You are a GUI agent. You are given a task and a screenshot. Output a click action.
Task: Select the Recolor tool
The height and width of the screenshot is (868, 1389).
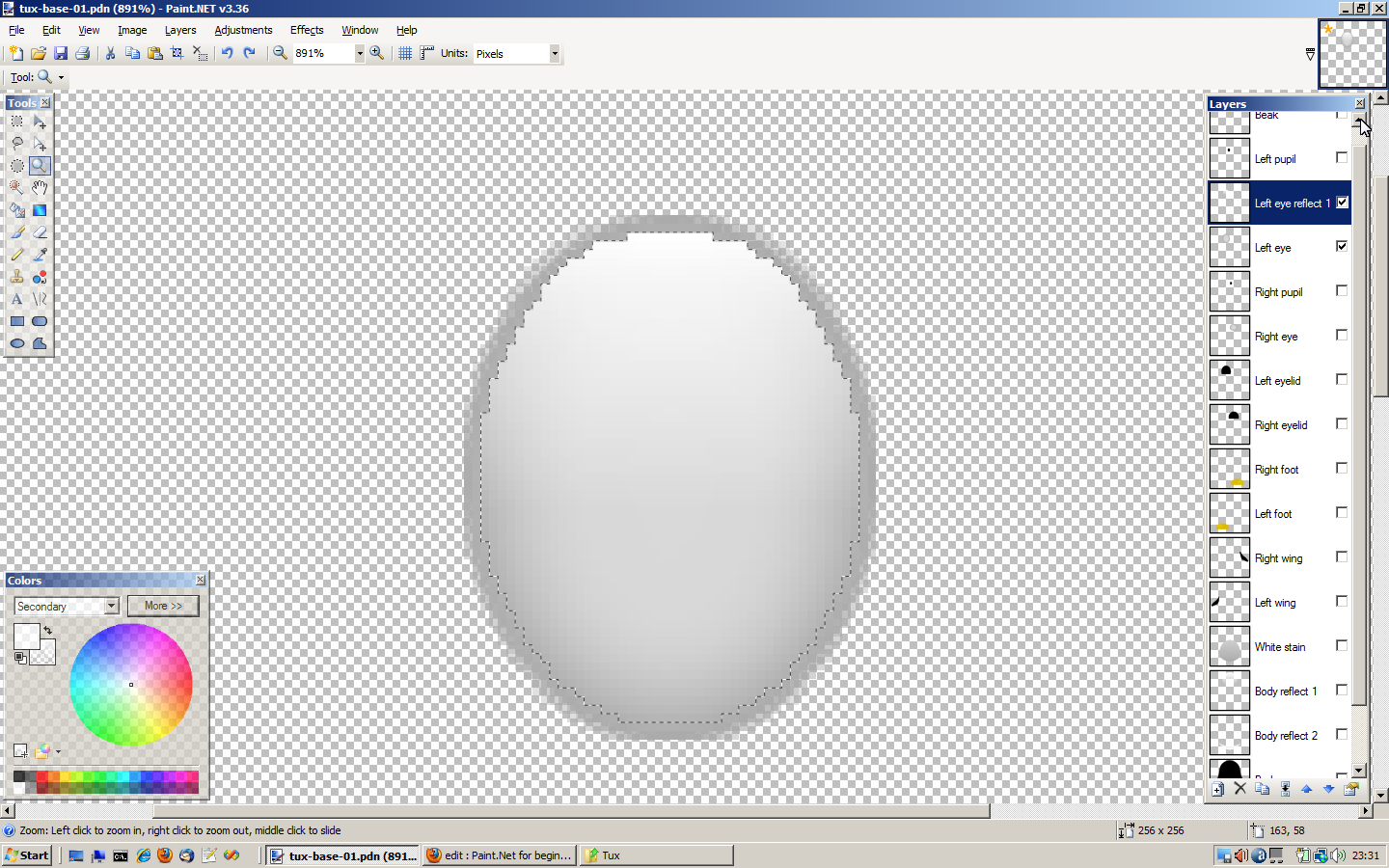click(x=40, y=277)
